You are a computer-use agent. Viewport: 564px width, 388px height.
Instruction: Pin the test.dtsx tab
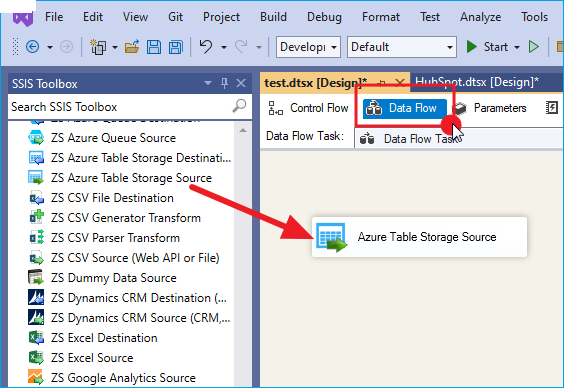pos(382,83)
